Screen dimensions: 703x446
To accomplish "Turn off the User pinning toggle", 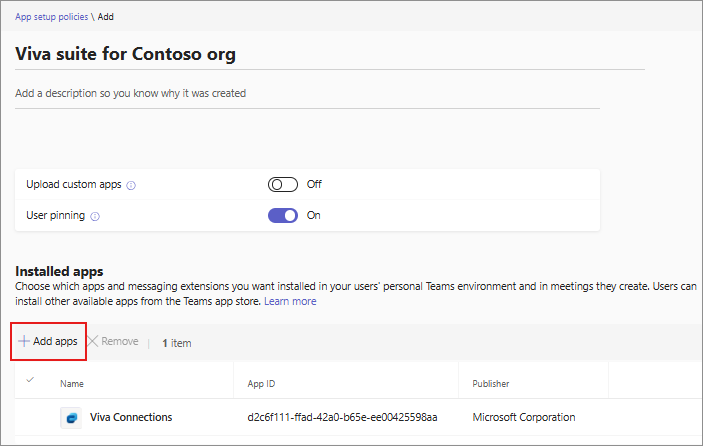I will tap(283, 215).
